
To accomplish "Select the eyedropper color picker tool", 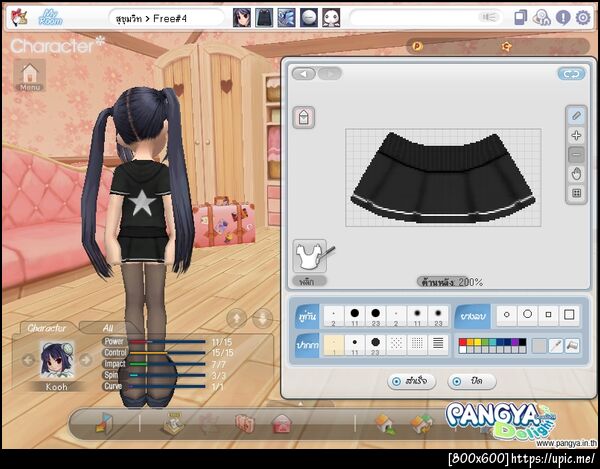I will coord(556,346).
